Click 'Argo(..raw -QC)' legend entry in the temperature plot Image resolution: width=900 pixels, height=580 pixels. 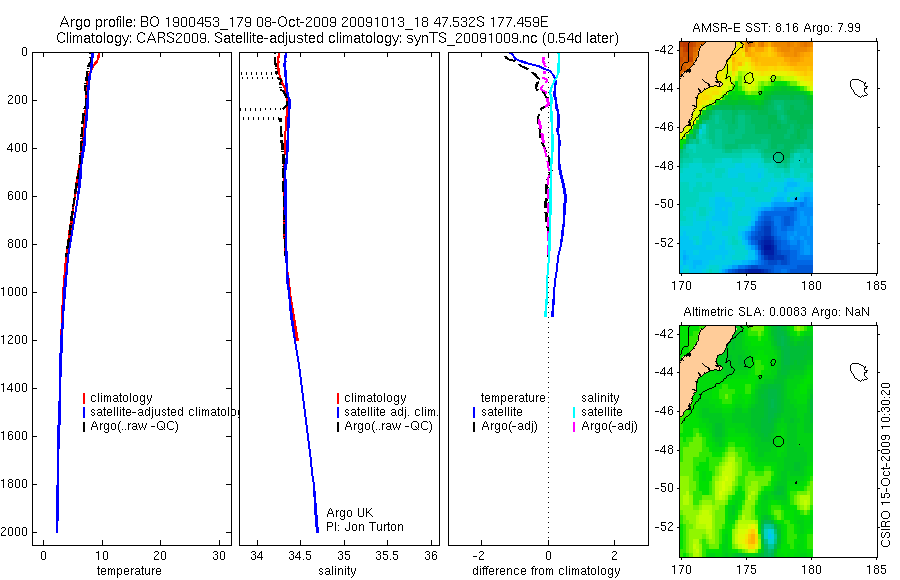[134, 426]
